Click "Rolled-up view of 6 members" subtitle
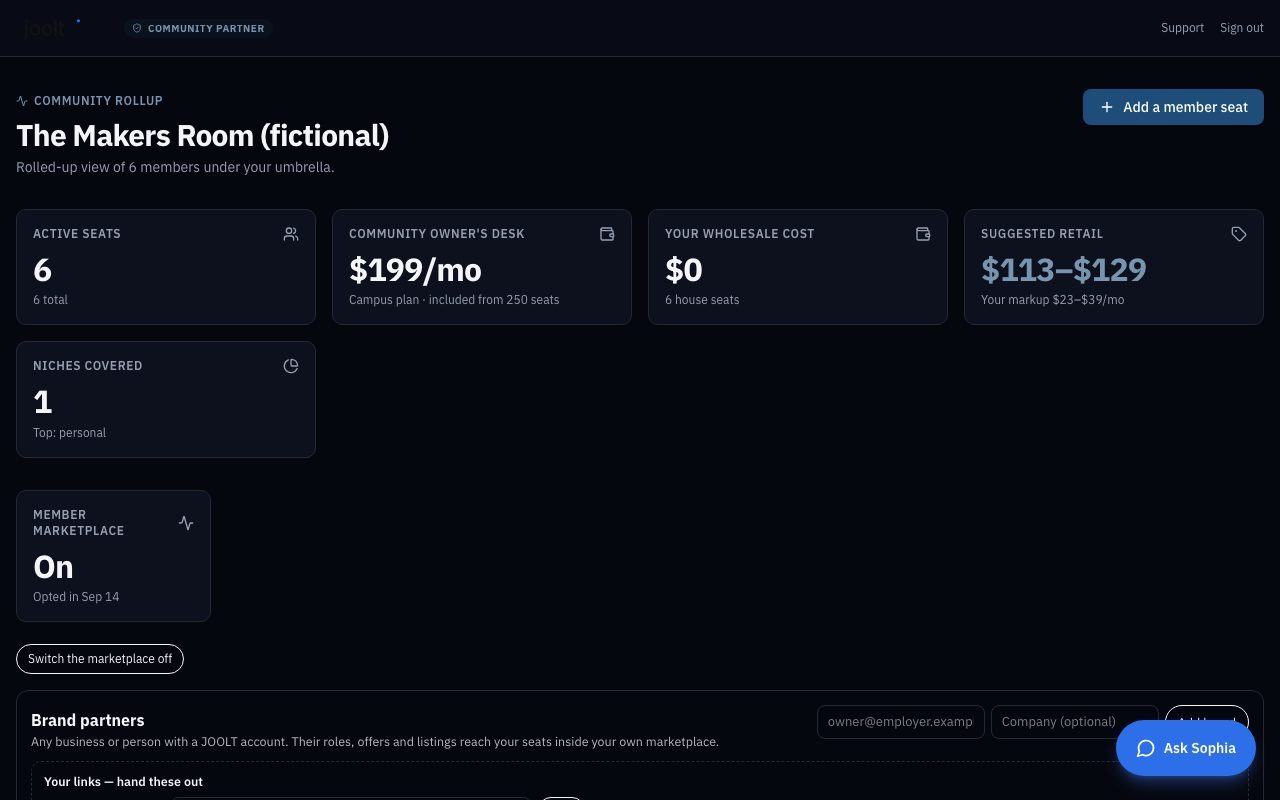The height and width of the screenshot is (800, 1280). pos(175,167)
